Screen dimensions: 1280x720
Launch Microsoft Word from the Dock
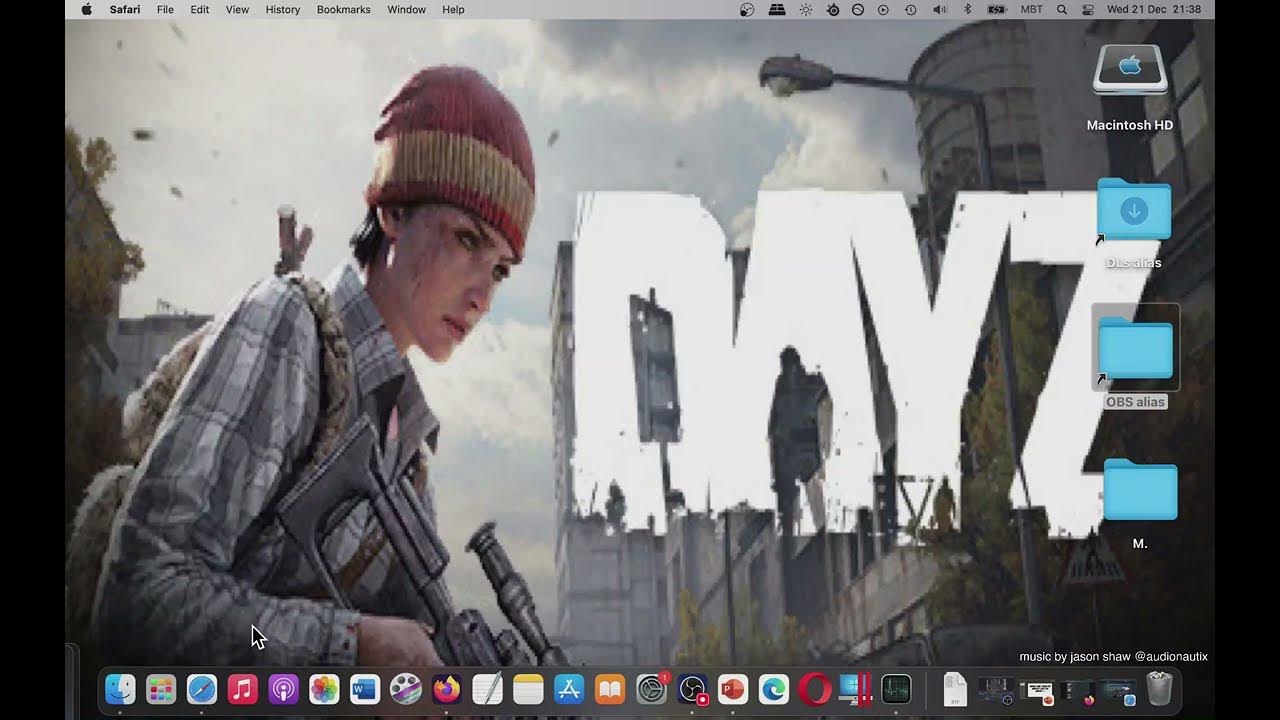click(365, 689)
